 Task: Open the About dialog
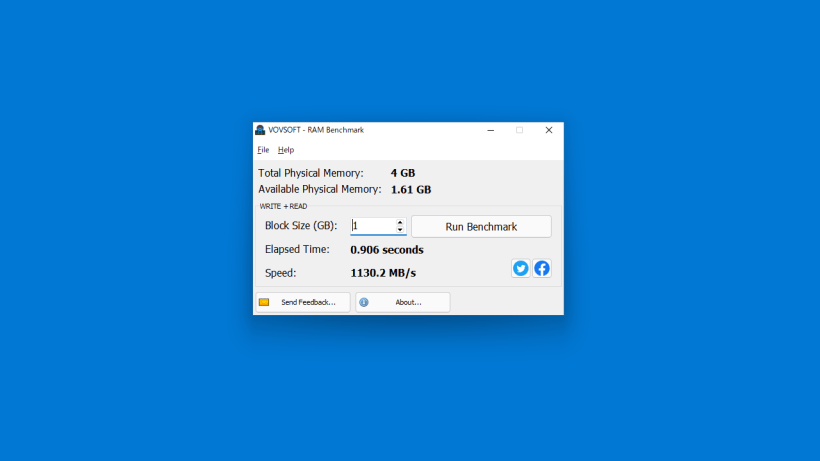coord(403,302)
